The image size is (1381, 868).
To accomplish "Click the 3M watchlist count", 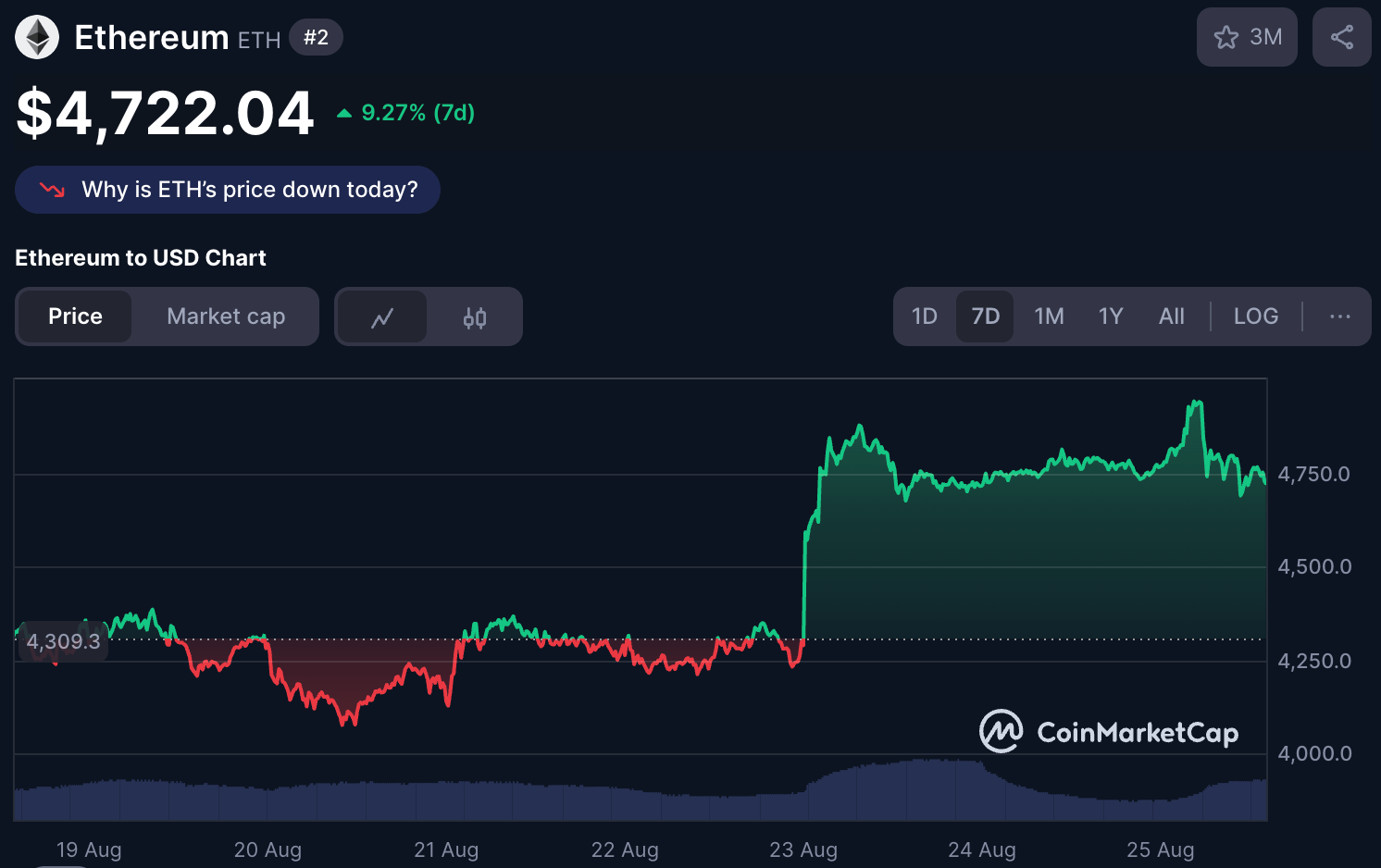I will [1266, 37].
